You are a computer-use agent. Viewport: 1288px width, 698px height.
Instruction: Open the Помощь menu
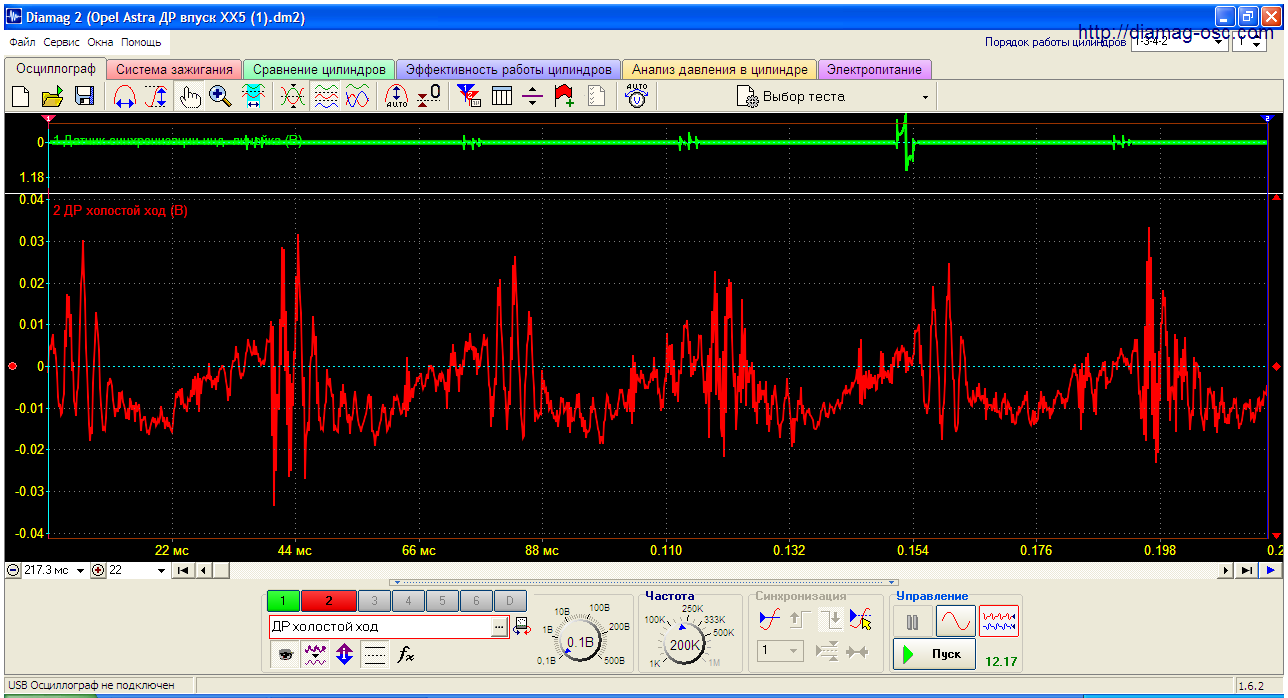pos(141,43)
